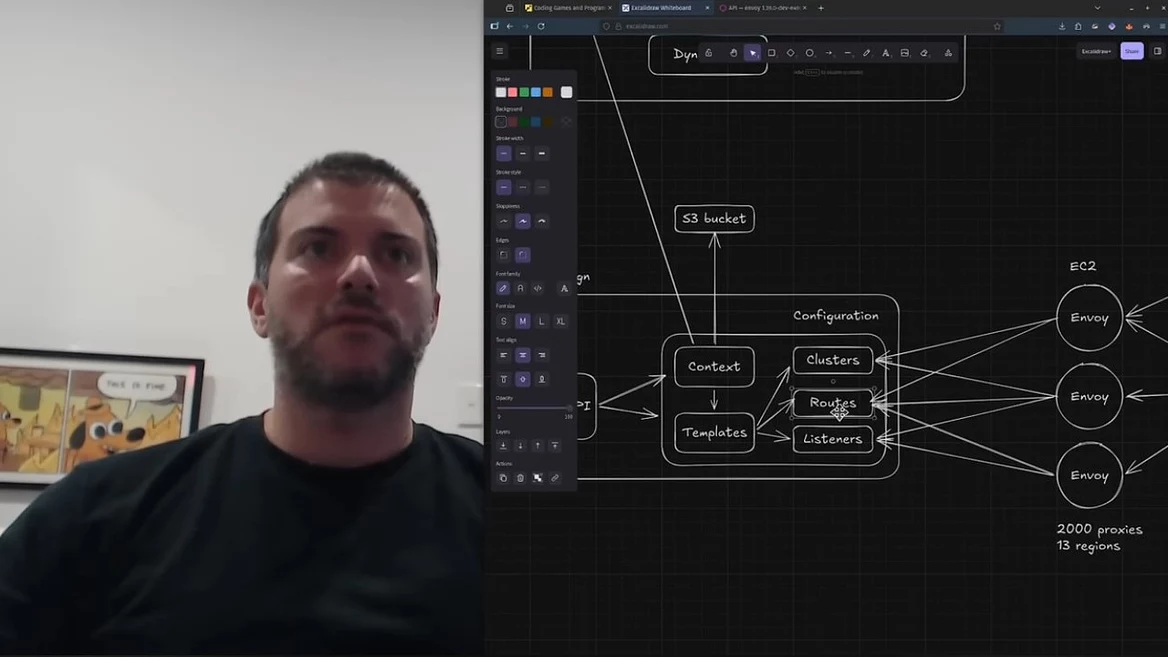Set font size to Large
1168x657 pixels.
coord(542,321)
